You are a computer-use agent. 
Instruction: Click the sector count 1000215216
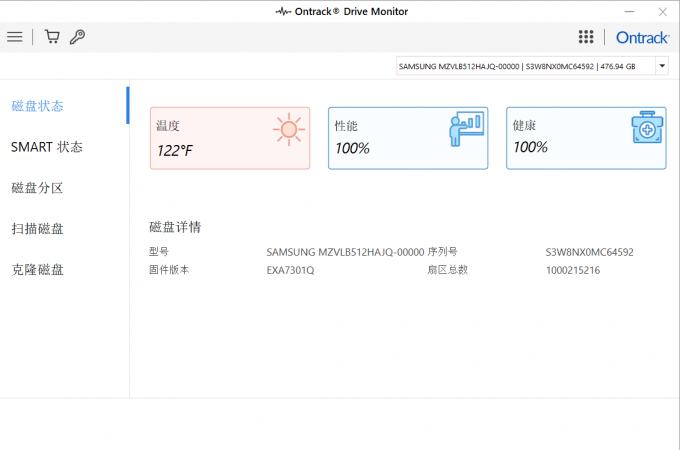(x=573, y=270)
